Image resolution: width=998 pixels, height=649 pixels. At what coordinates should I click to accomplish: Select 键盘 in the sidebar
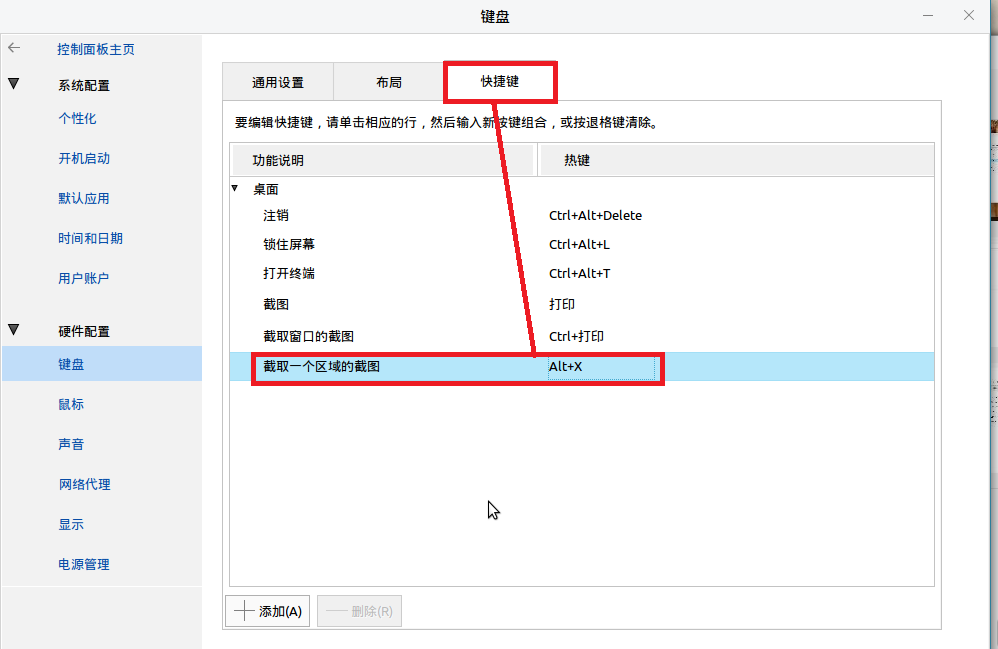click(102, 364)
